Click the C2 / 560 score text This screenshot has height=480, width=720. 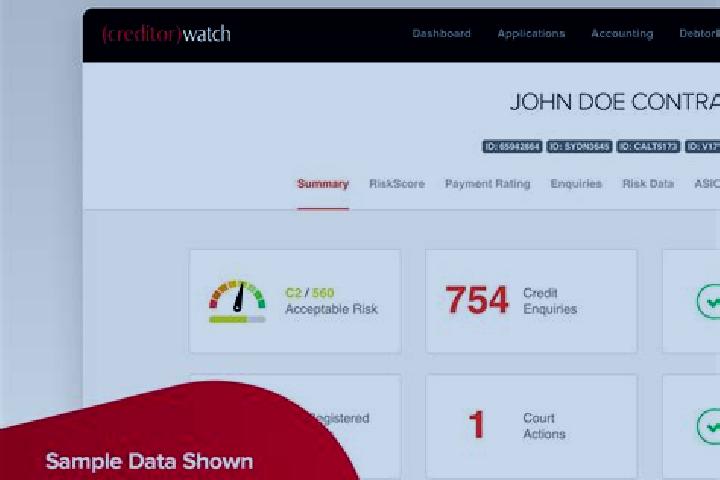click(x=309, y=293)
